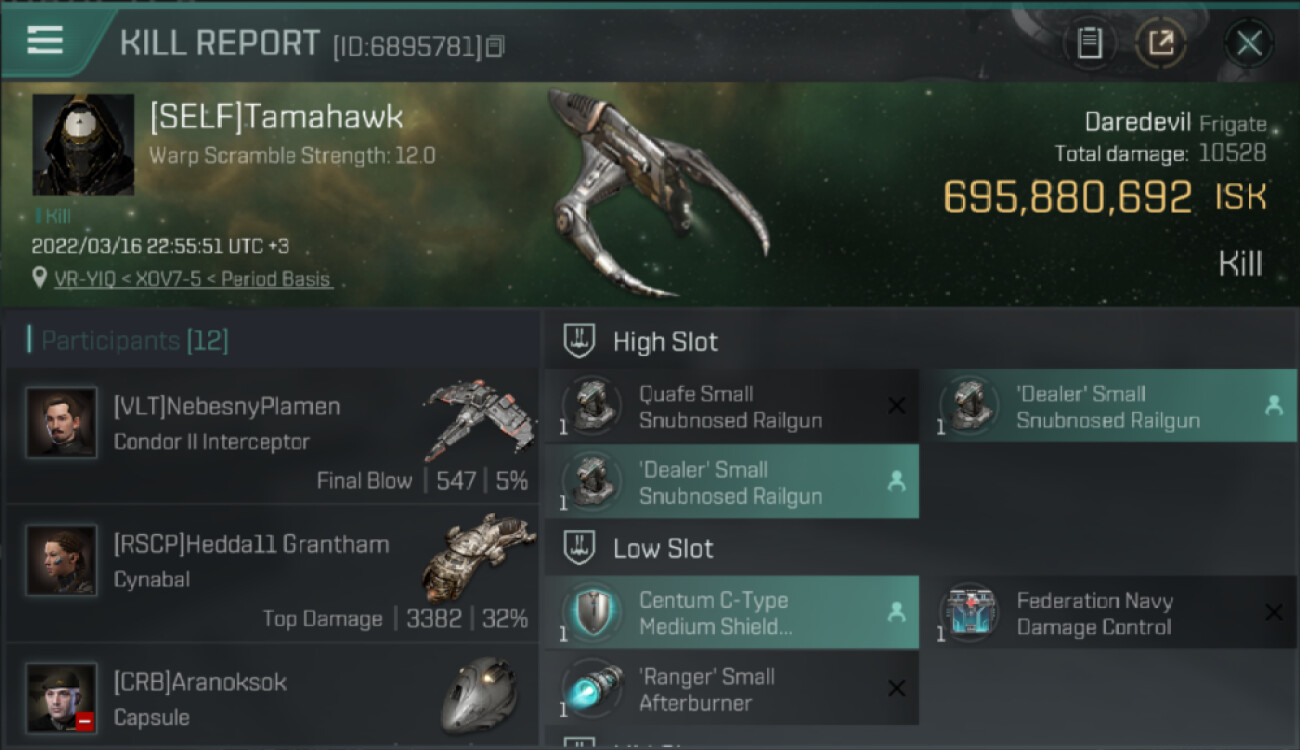The height and width of the screenshot is (750, 1300).
Task: Select the Quafe Small Snubnosed Railgun icon
Action: [592, 407]
